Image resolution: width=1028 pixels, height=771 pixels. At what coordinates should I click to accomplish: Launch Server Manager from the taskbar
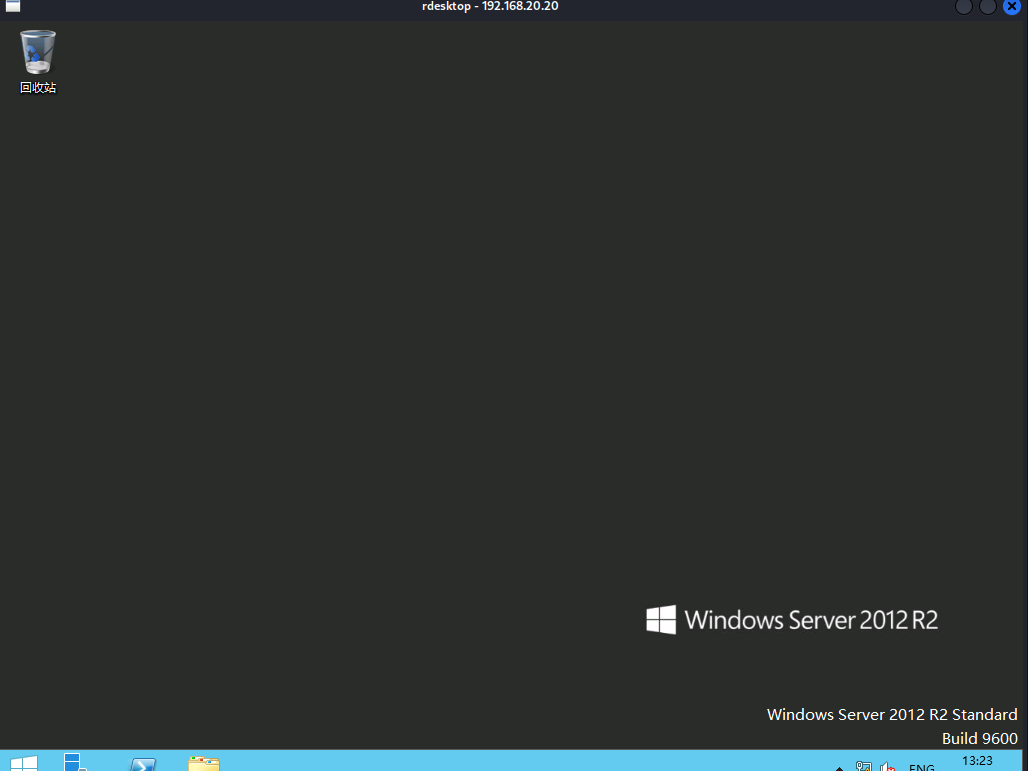pyautogui.click(x=75, y=762)
